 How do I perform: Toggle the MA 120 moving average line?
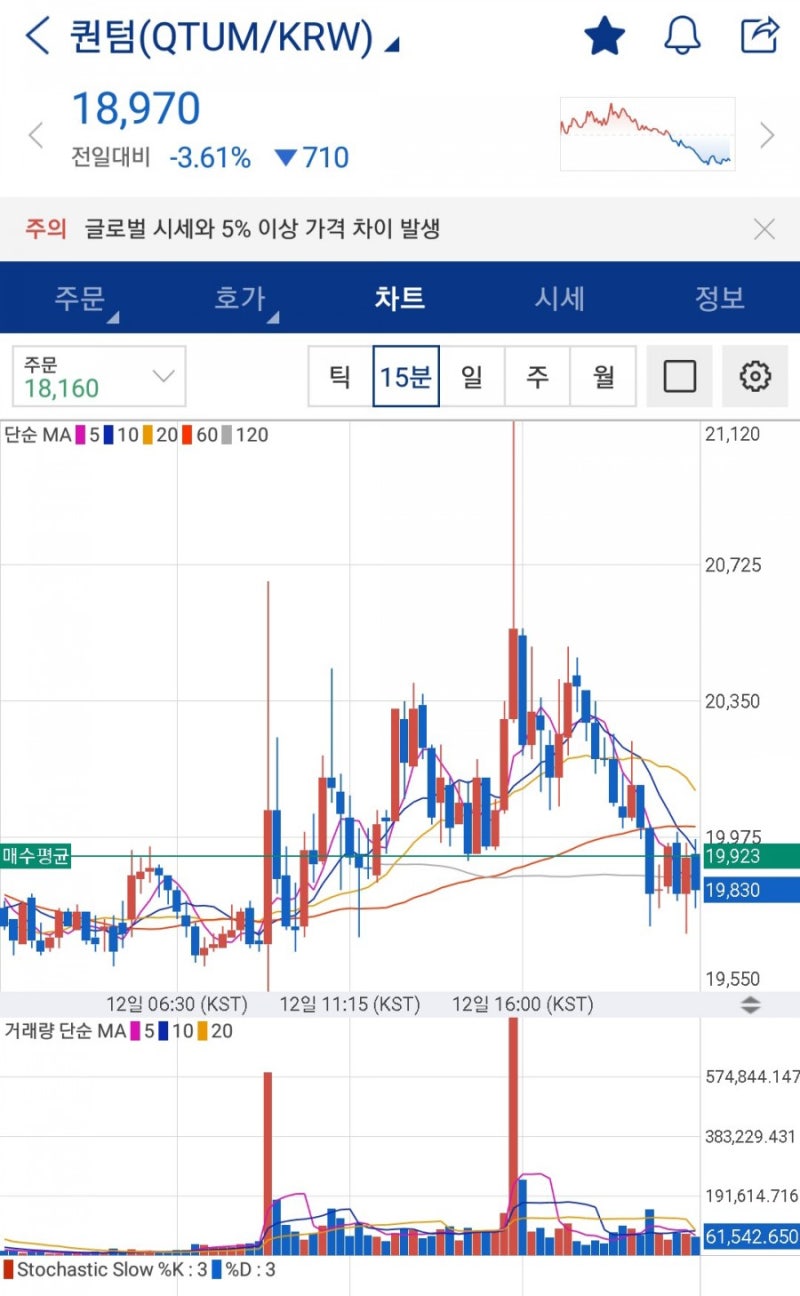pos(238,435)
